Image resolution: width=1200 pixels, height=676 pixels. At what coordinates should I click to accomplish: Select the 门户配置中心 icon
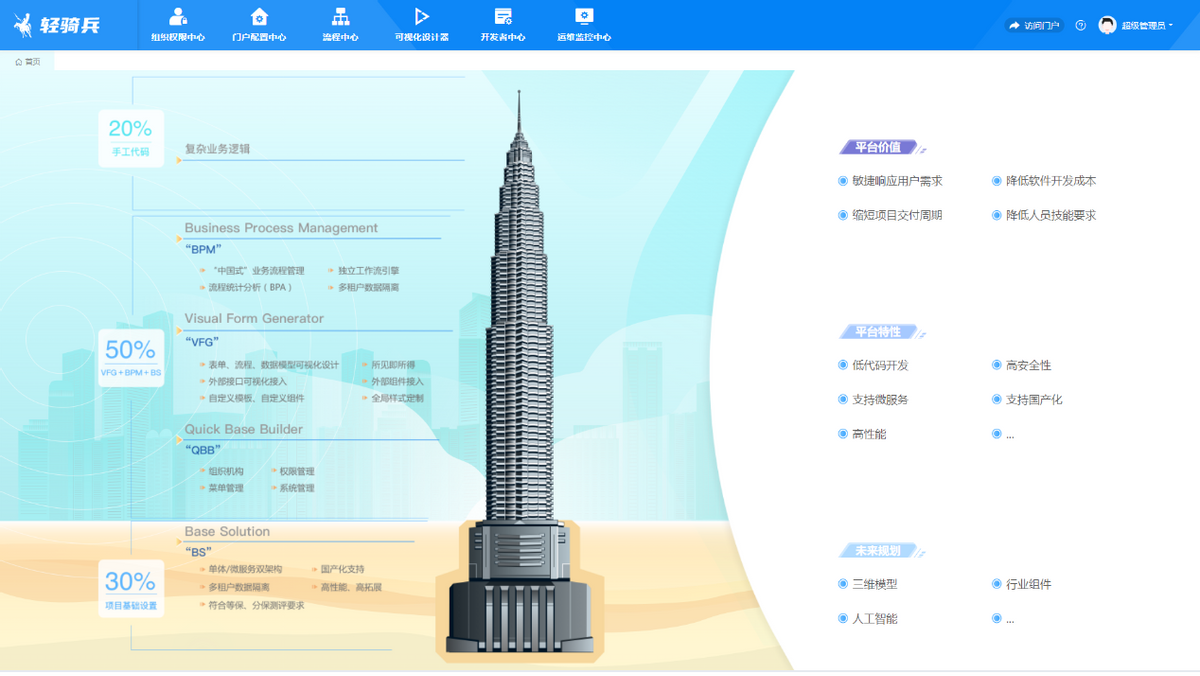(x=259, y=16)
